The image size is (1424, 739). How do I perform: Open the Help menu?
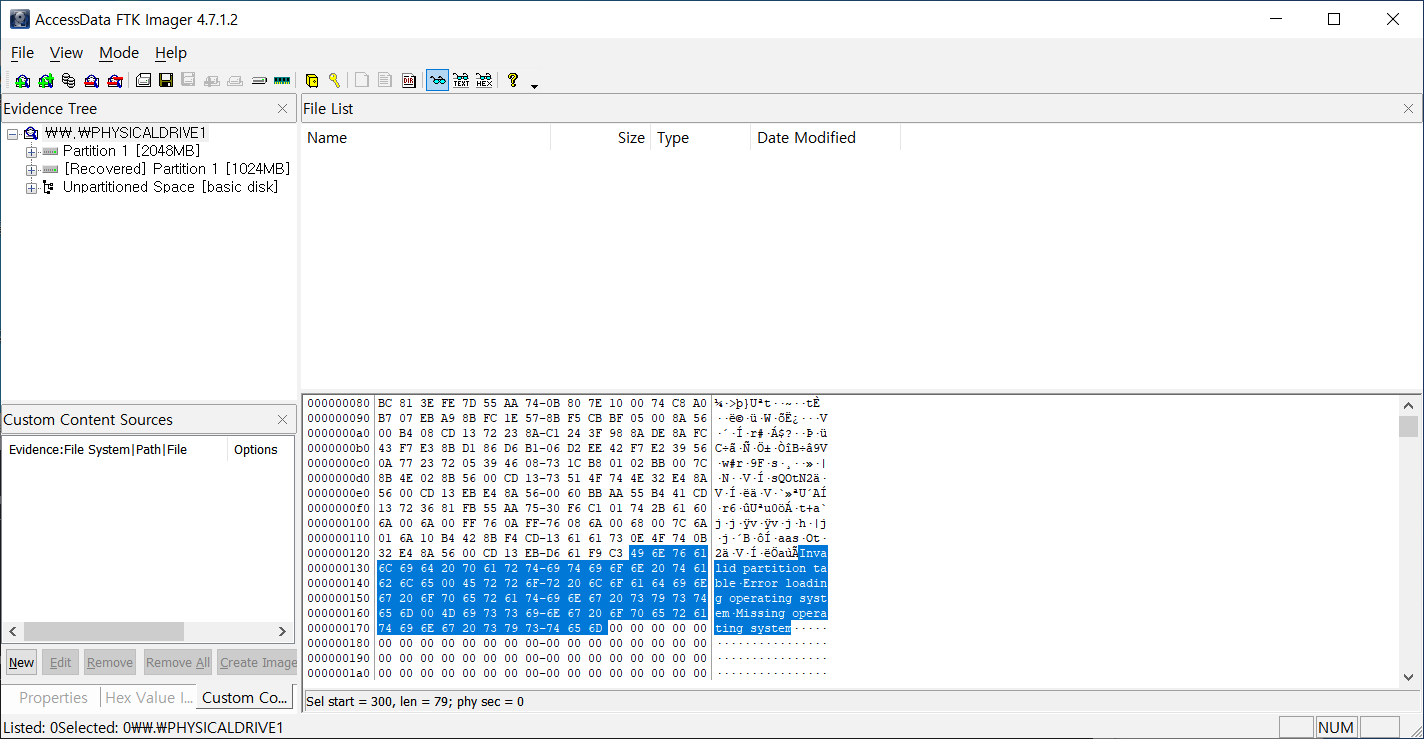[171, 53]
